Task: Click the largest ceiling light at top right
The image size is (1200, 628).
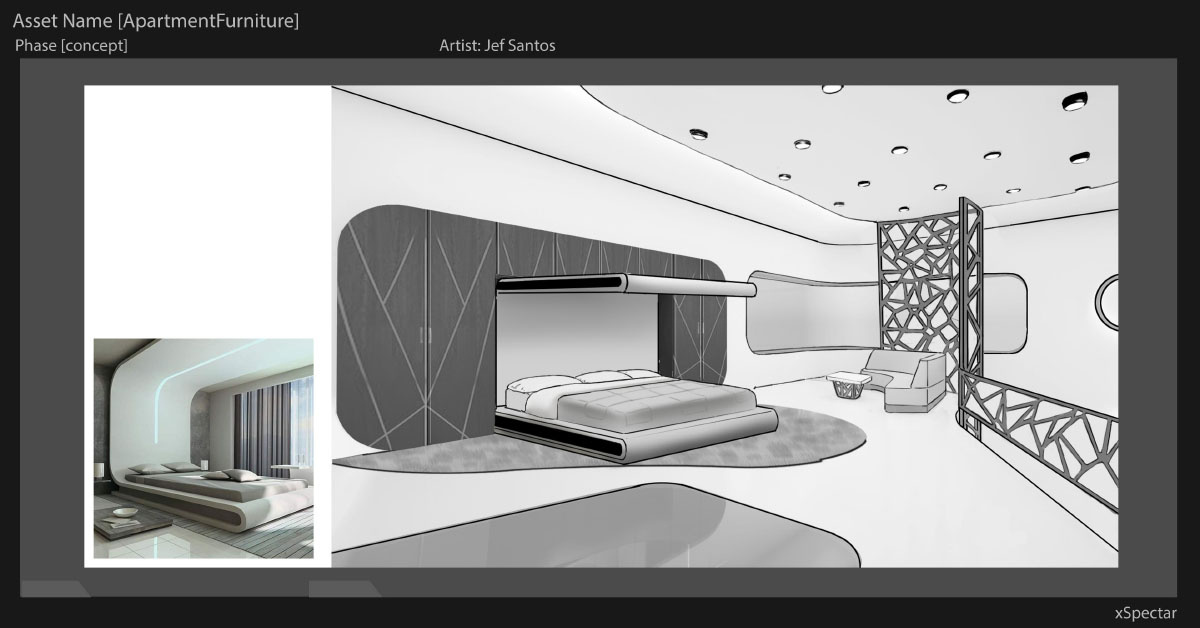Action: (1074, 101)
